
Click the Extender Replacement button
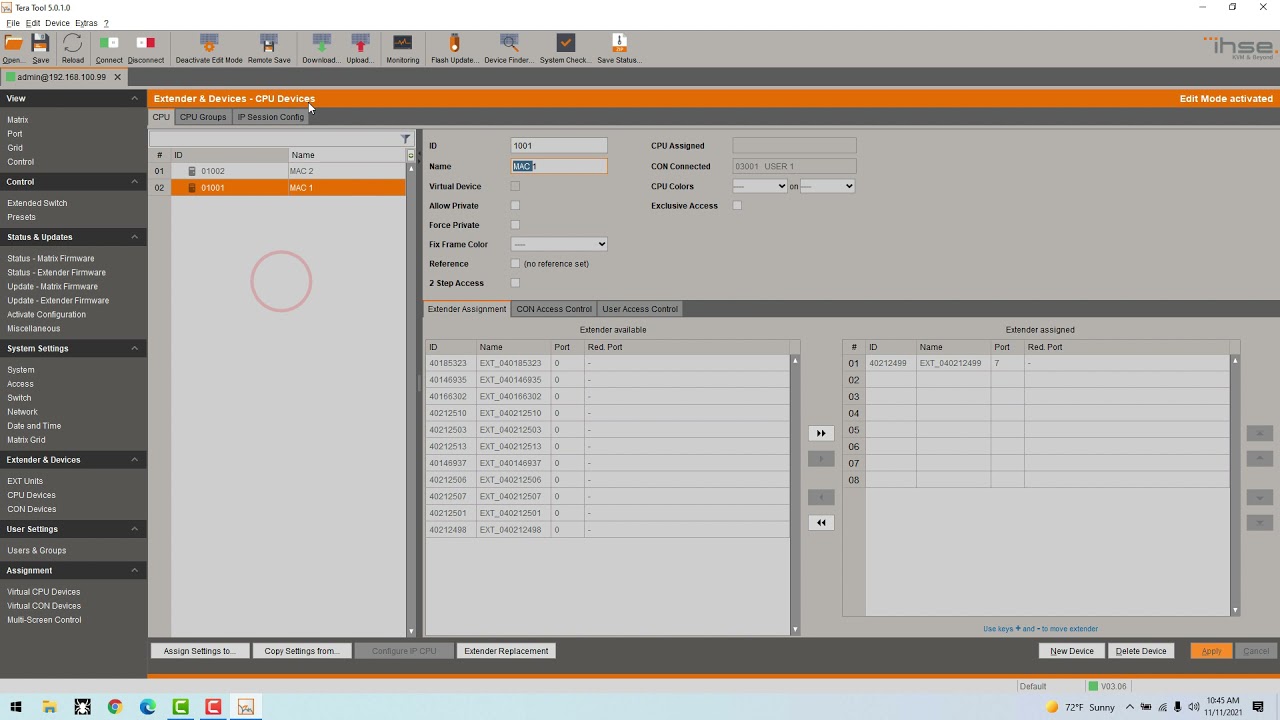tap(506, 651)
